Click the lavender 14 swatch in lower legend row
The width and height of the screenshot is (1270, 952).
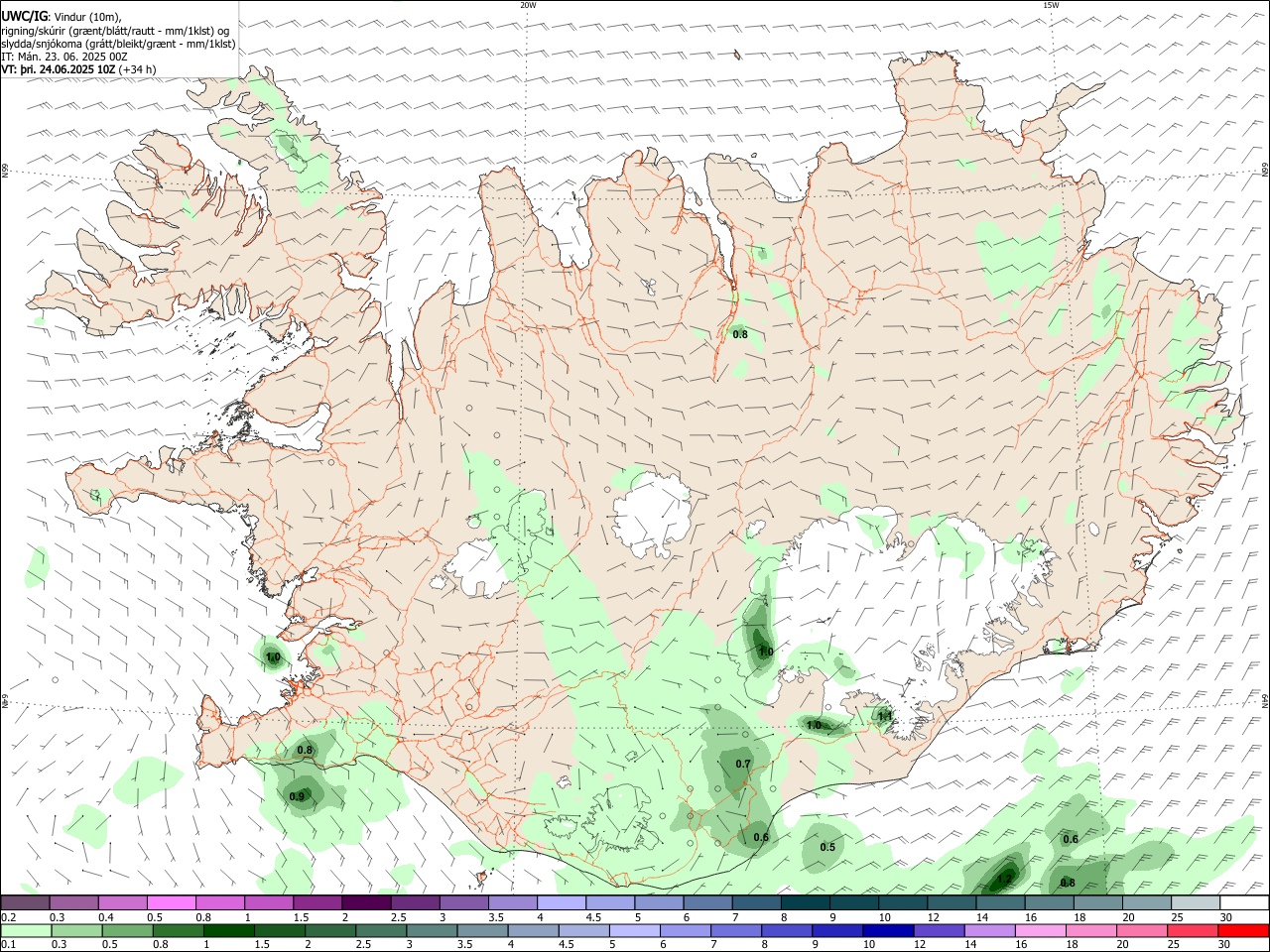point(989,930)
